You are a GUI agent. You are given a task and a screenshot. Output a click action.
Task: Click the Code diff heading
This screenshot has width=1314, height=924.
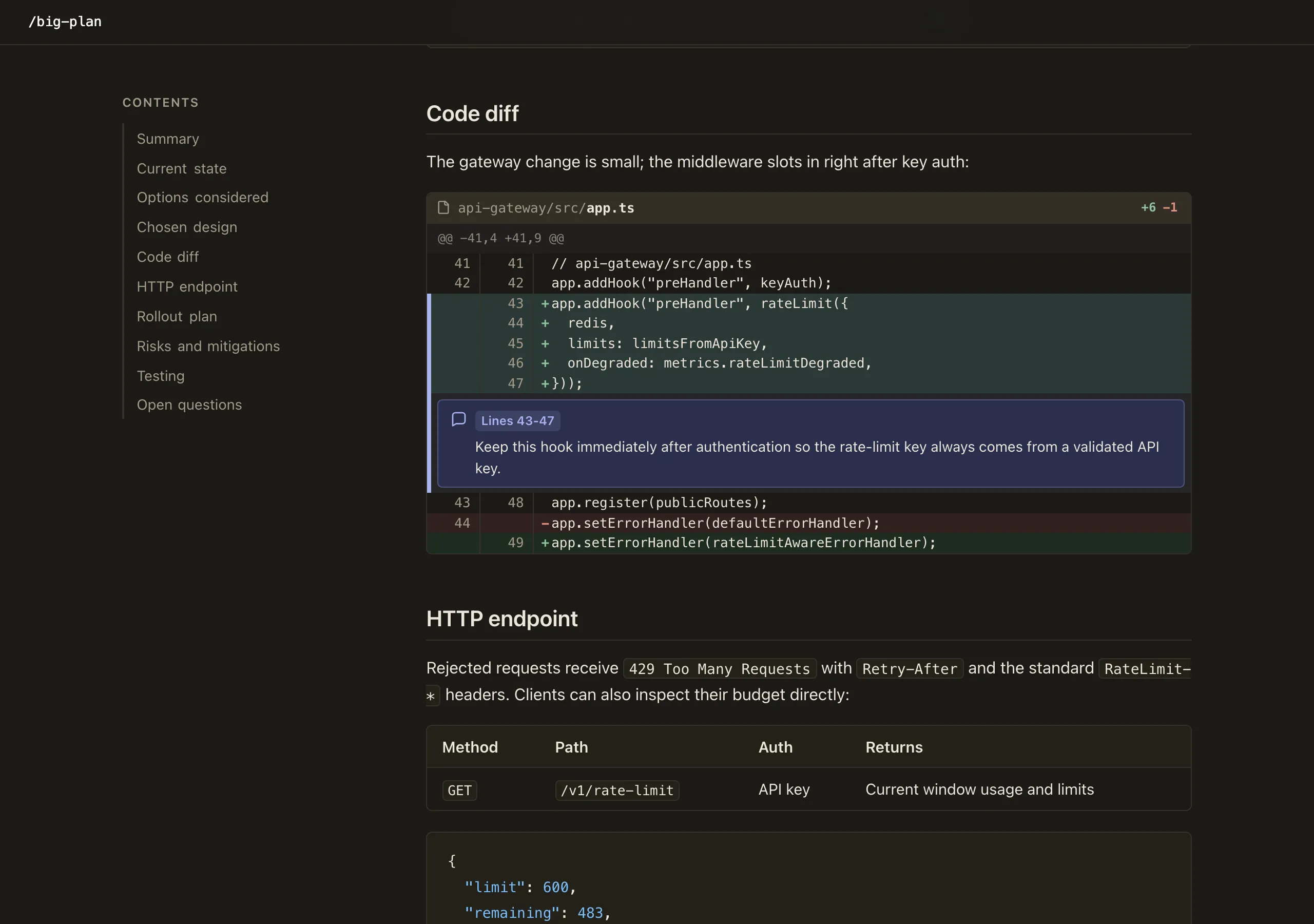pos(472,113)
